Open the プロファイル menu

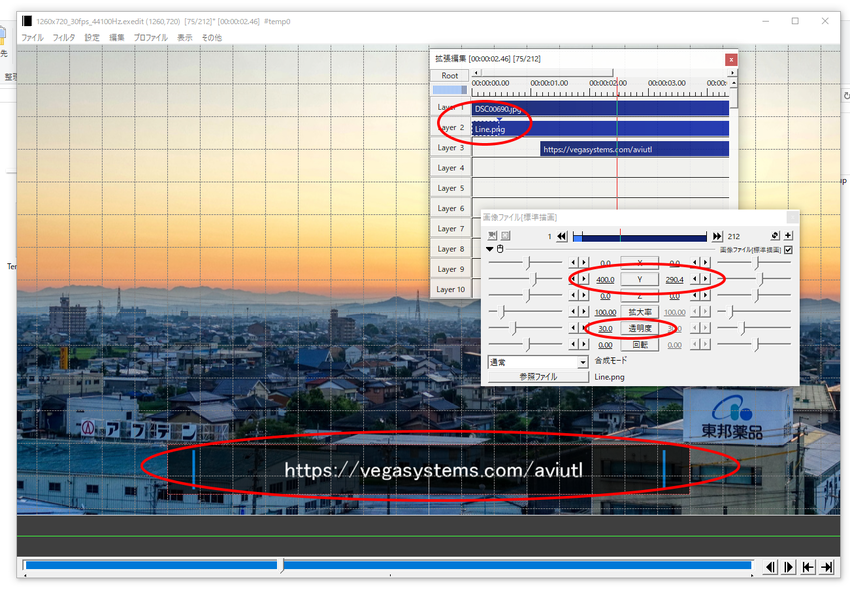151,37
